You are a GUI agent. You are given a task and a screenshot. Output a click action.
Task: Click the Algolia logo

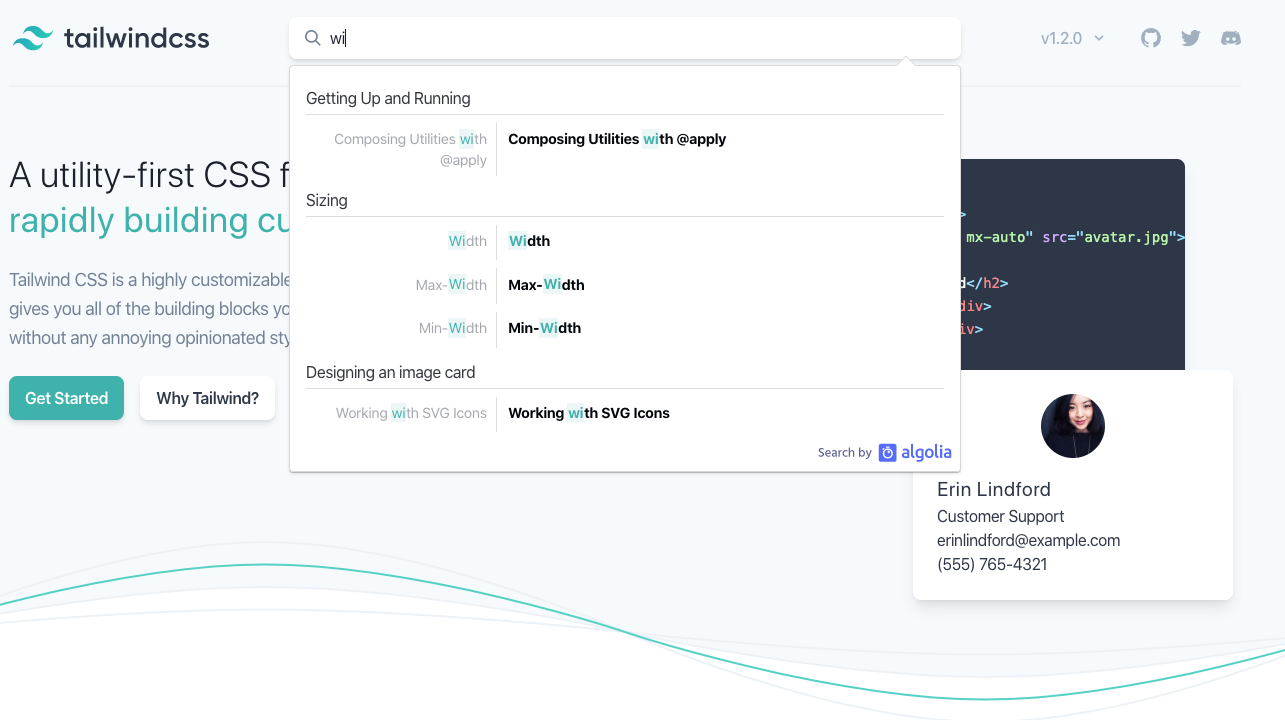(x=915, y=452)
